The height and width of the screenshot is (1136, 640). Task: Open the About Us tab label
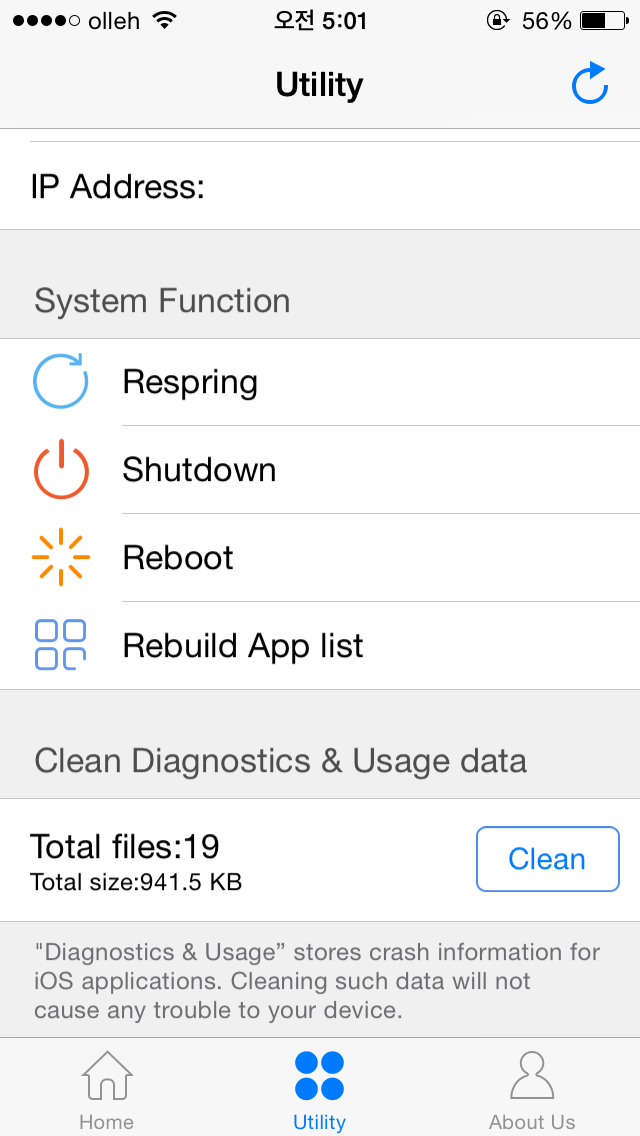(532, 1122)
